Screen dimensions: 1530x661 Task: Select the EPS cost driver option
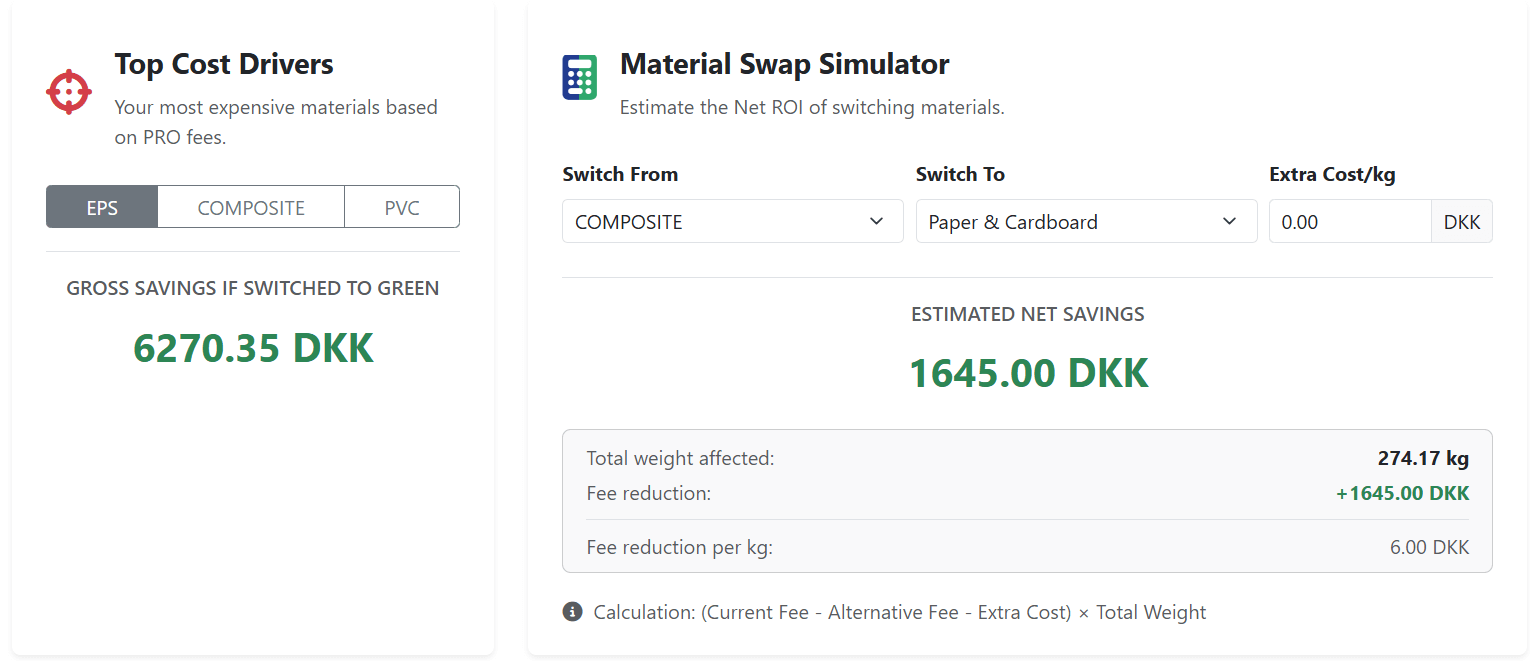tap(102, 207)
